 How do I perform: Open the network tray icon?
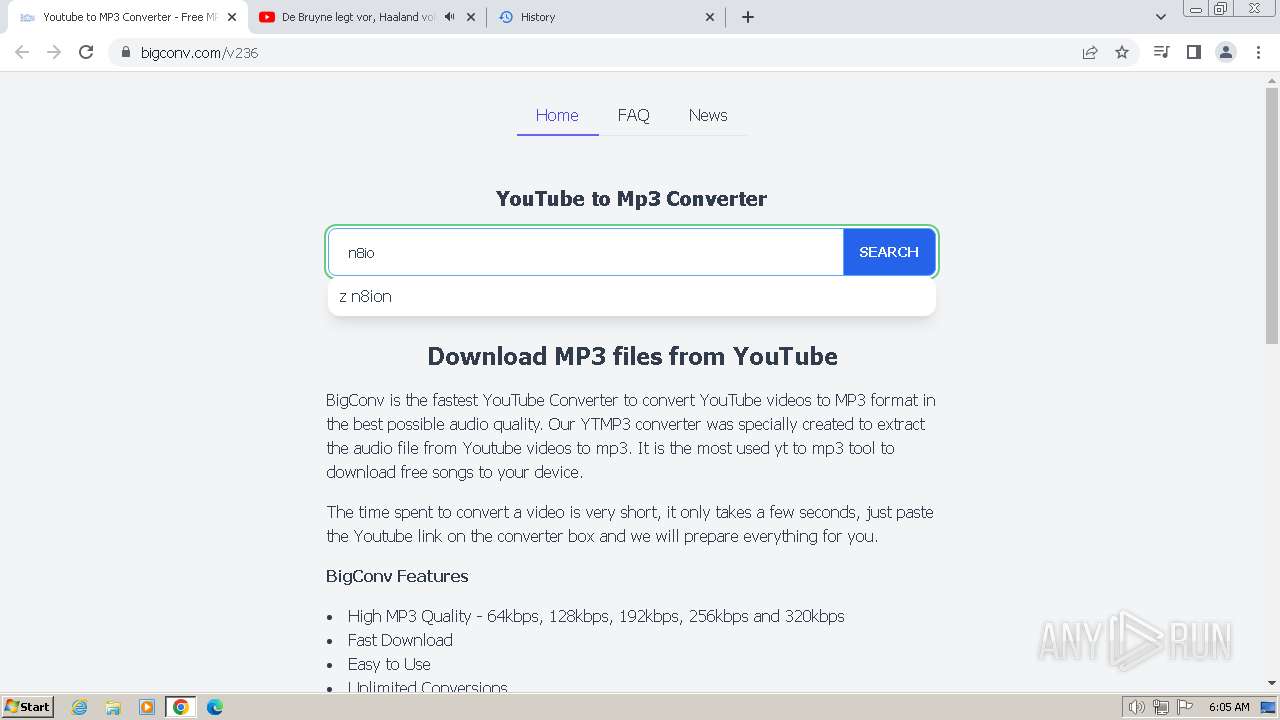point(1161,707)
